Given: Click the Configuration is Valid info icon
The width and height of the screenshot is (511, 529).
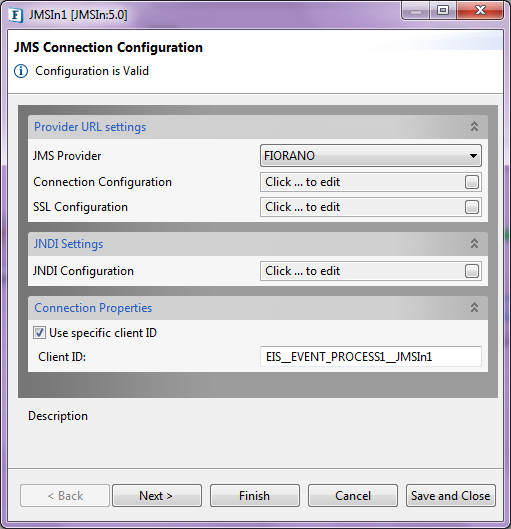Looking at the screenshot, I should 21,71.
